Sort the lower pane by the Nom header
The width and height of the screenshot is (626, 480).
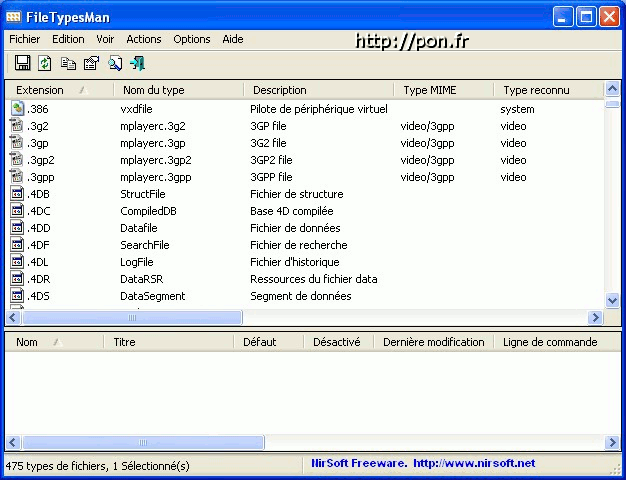click(55, 342)
